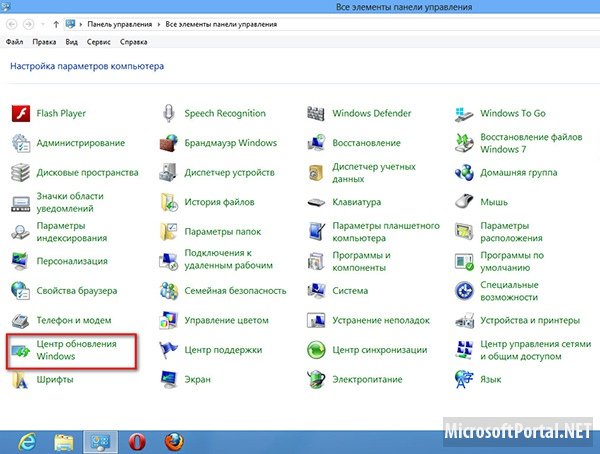
Task: Open Диспетчер учетных данных safe icon
Action: [x=316, y=173]
